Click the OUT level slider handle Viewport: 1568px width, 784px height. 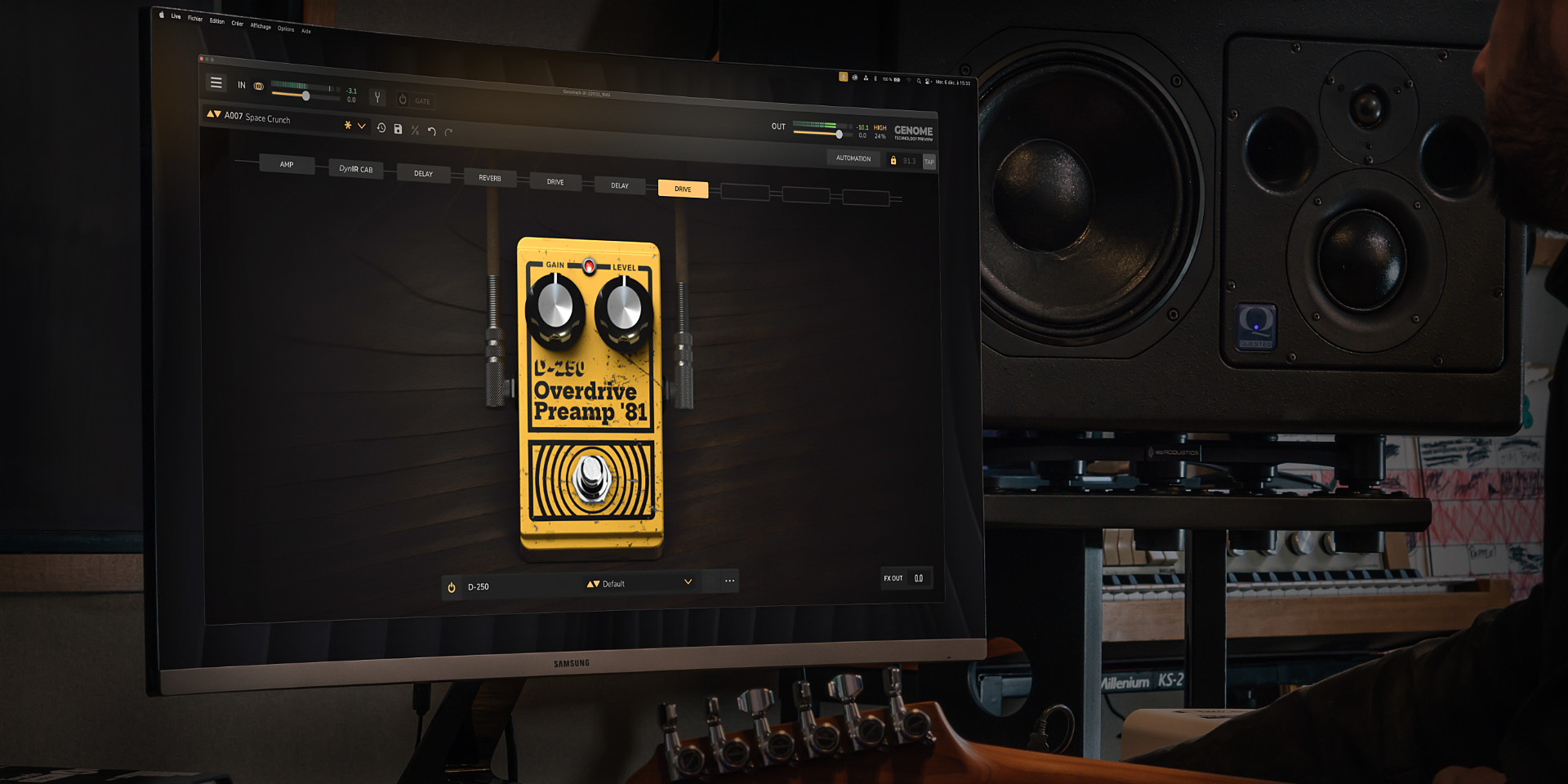click(x=839, y=134)
